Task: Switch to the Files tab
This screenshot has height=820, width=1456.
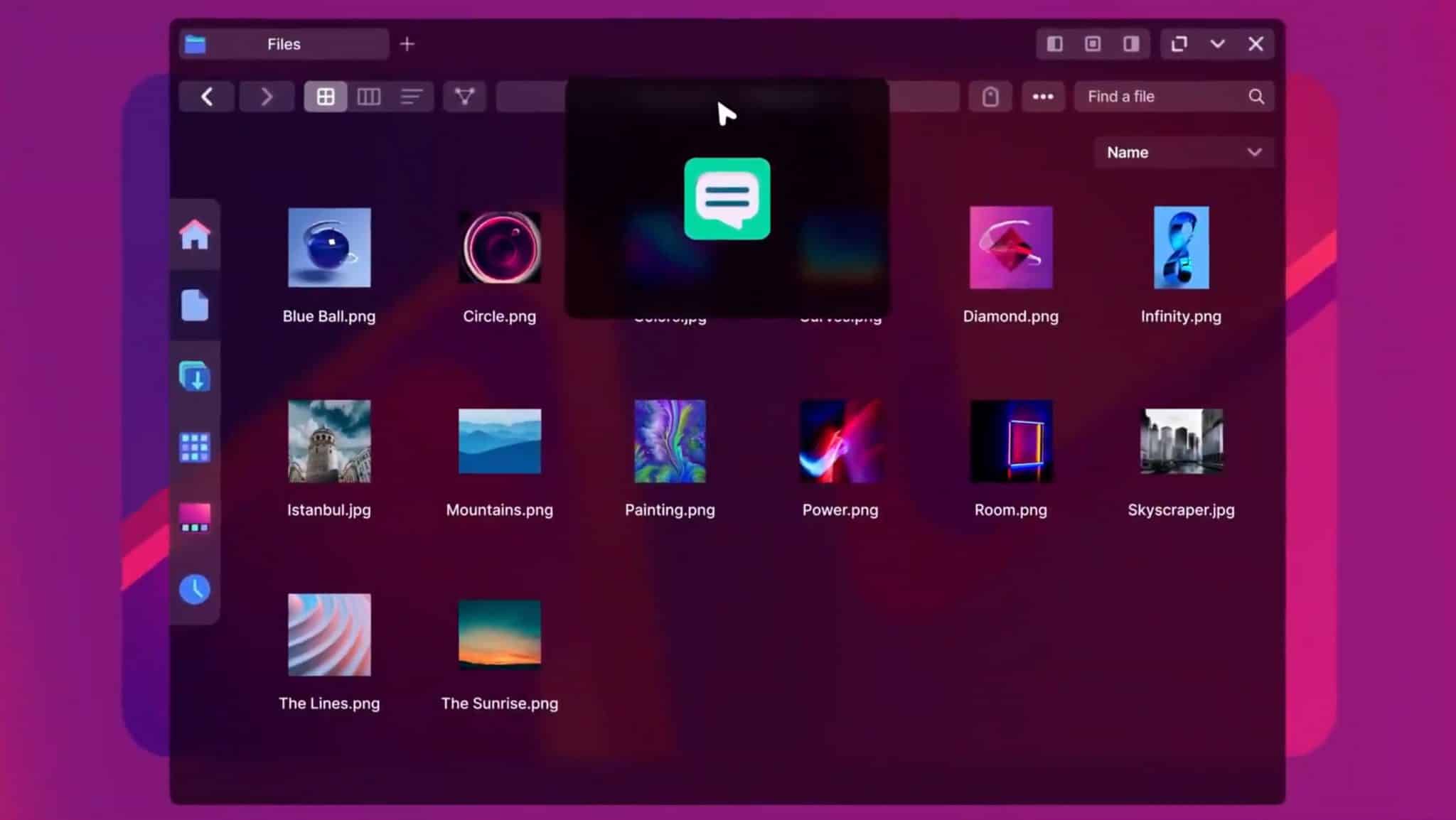Action: pos(283,43)
